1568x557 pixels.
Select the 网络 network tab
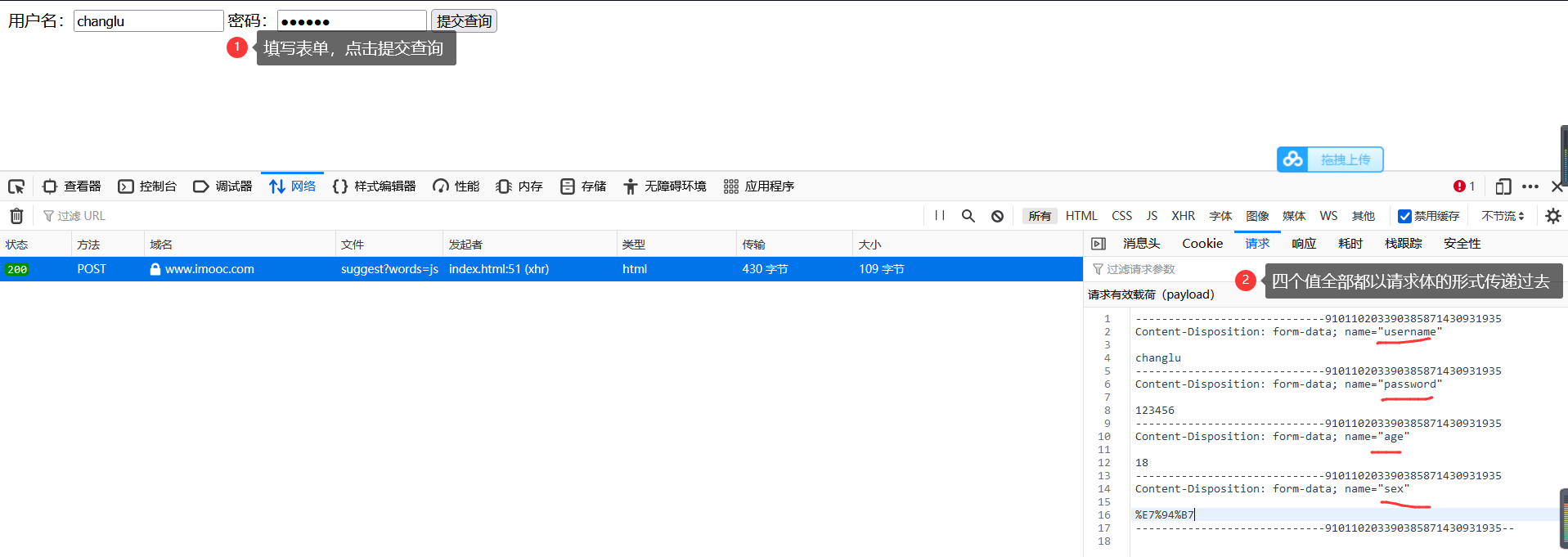(292, 186)
